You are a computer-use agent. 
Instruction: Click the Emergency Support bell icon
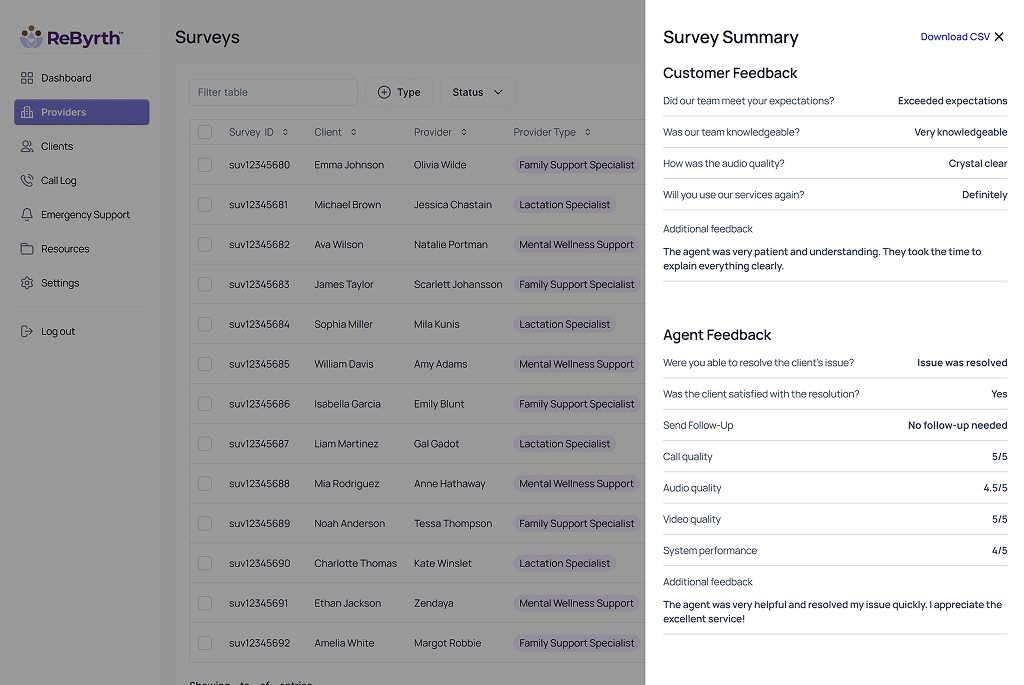pyautogui.click(x=27, y=215)
